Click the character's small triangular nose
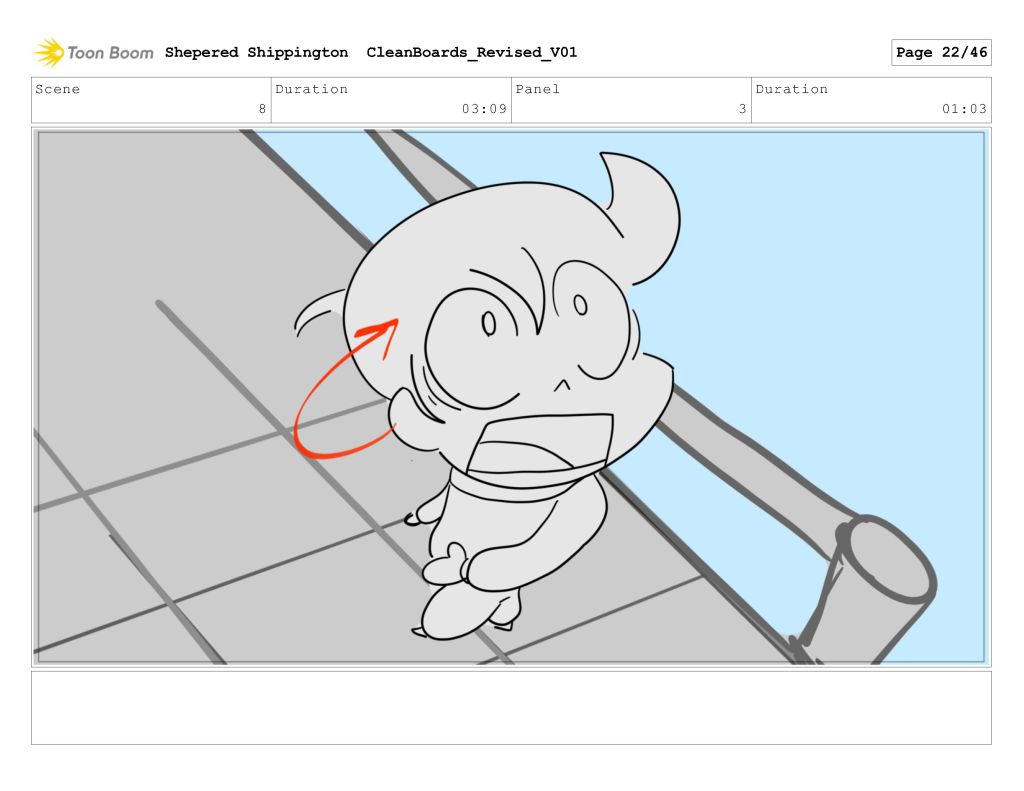The height and width of the screenshot is (791, 1024). (563, 385)
